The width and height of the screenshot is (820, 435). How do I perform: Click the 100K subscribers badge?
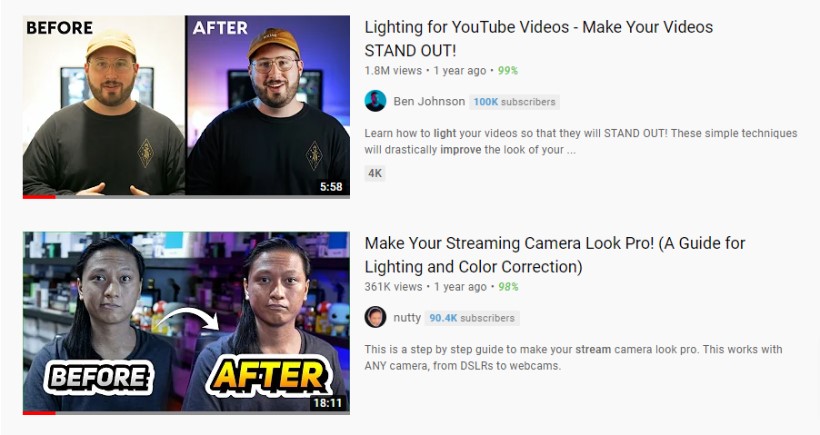pyautogui.click(x=514, y=102)
